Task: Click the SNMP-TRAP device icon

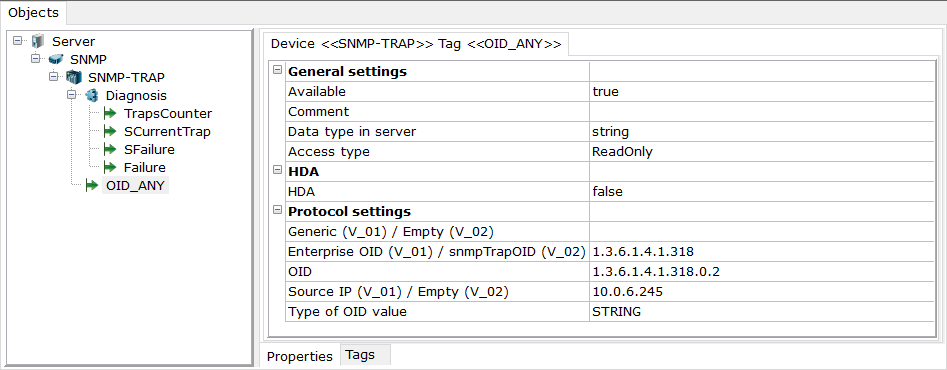Action: 74,77
